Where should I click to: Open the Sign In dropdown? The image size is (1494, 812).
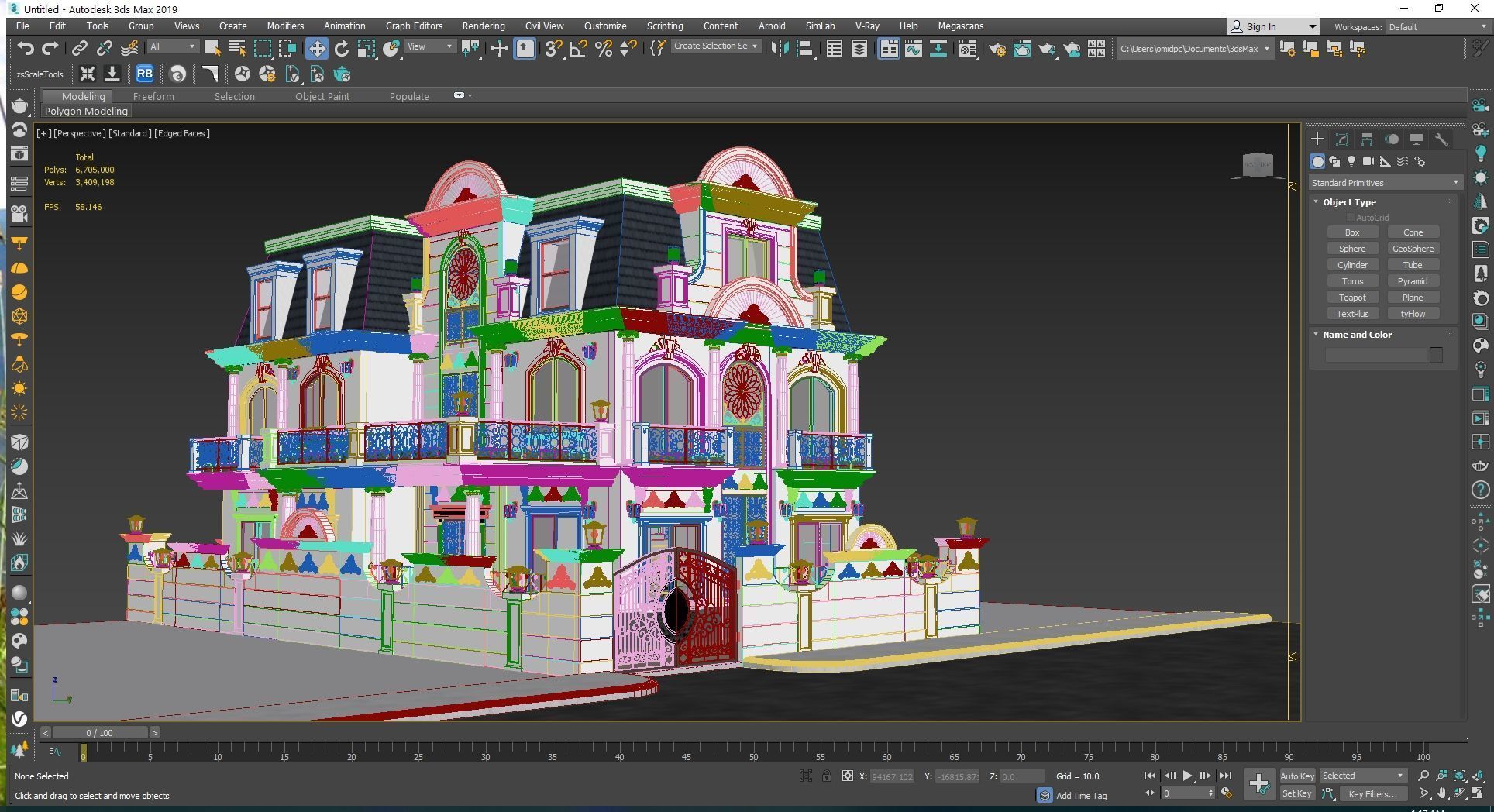tap(1272, 26)
